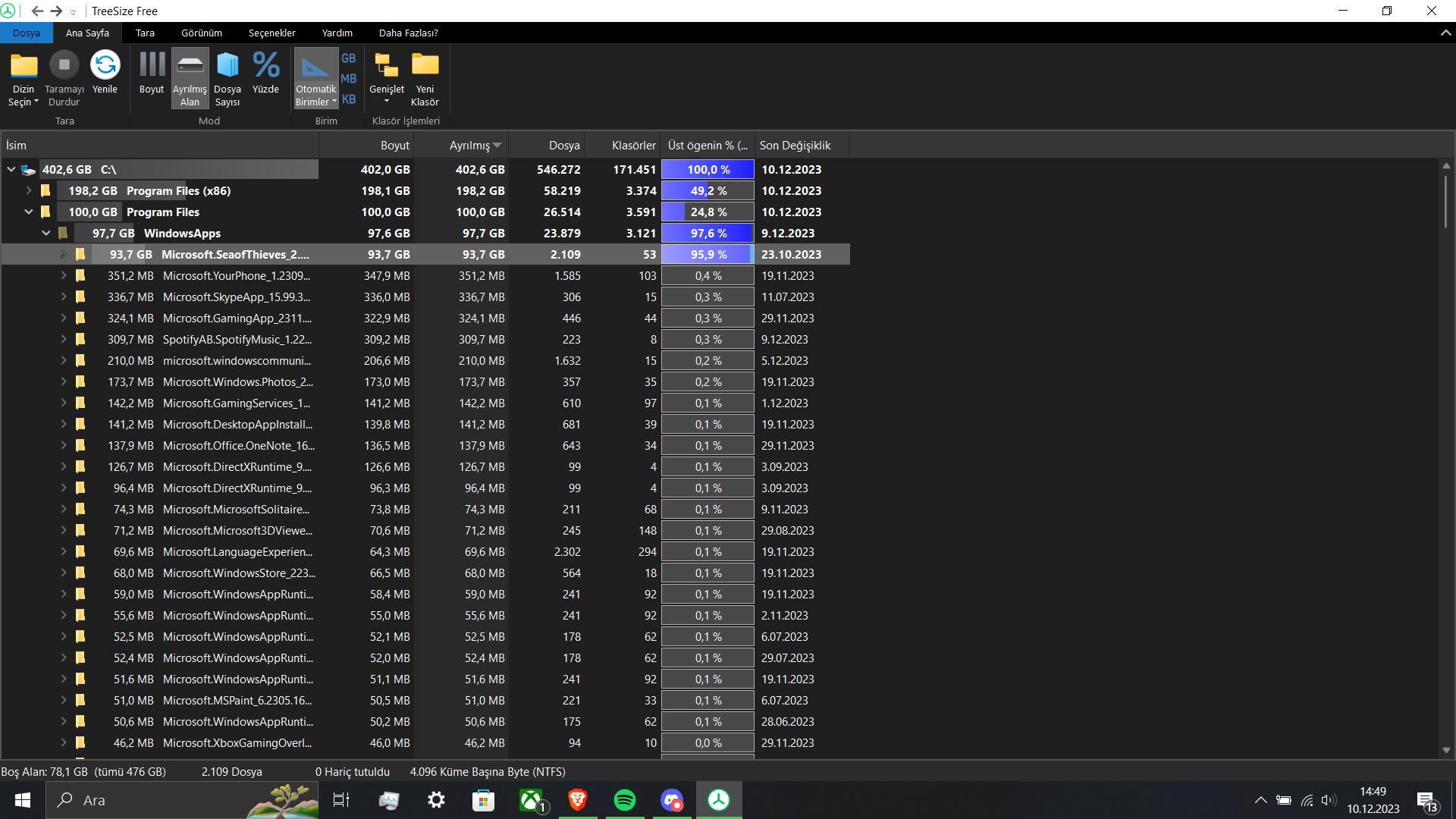Click the 95,9 % usage bar

point(708,255)
